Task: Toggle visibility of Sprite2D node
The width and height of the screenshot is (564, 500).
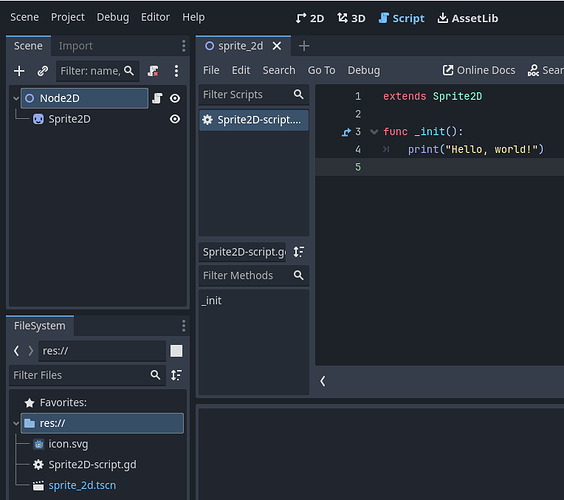Action: (x=175, y=119)
